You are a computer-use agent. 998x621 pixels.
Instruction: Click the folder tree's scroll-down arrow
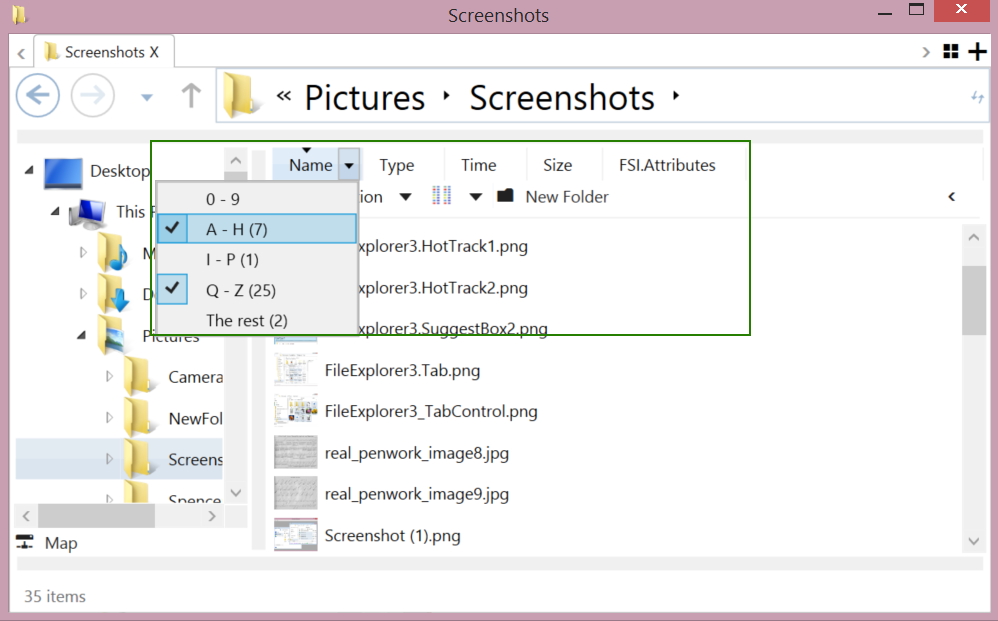[x=235, y=492]
